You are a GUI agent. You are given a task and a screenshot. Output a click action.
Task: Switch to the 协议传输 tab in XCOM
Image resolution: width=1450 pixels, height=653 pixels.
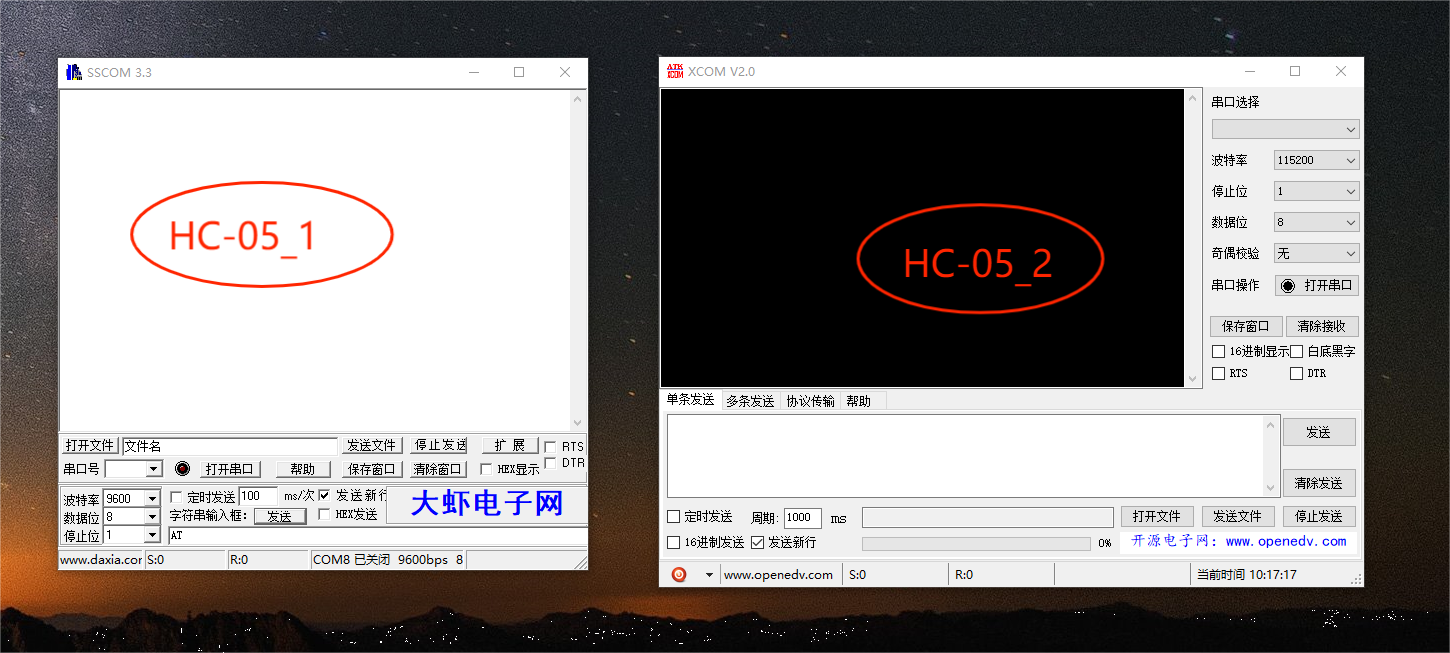click(811, 400)
